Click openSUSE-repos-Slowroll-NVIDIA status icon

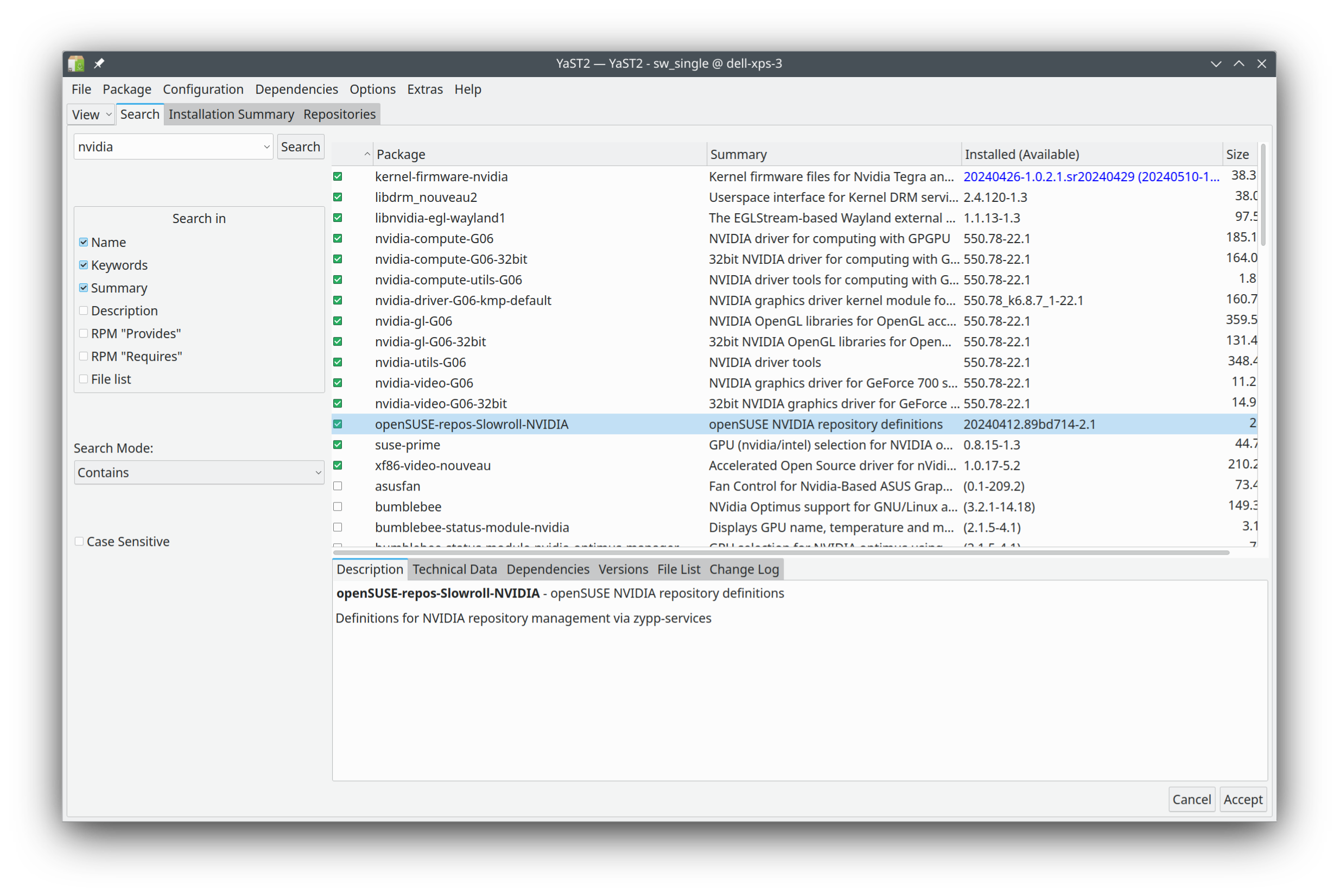[338, 423]
